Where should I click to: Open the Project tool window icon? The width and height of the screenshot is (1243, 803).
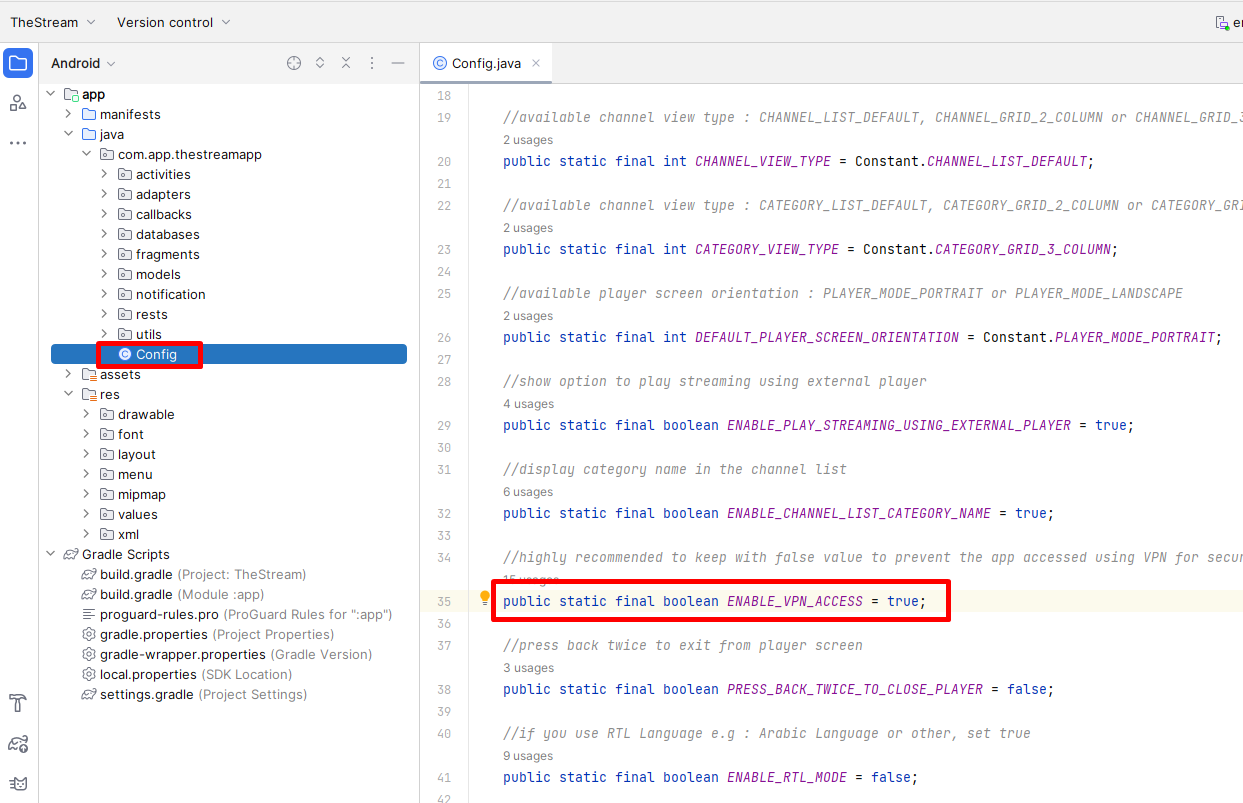pyautogui.click(x=18, y=63)
